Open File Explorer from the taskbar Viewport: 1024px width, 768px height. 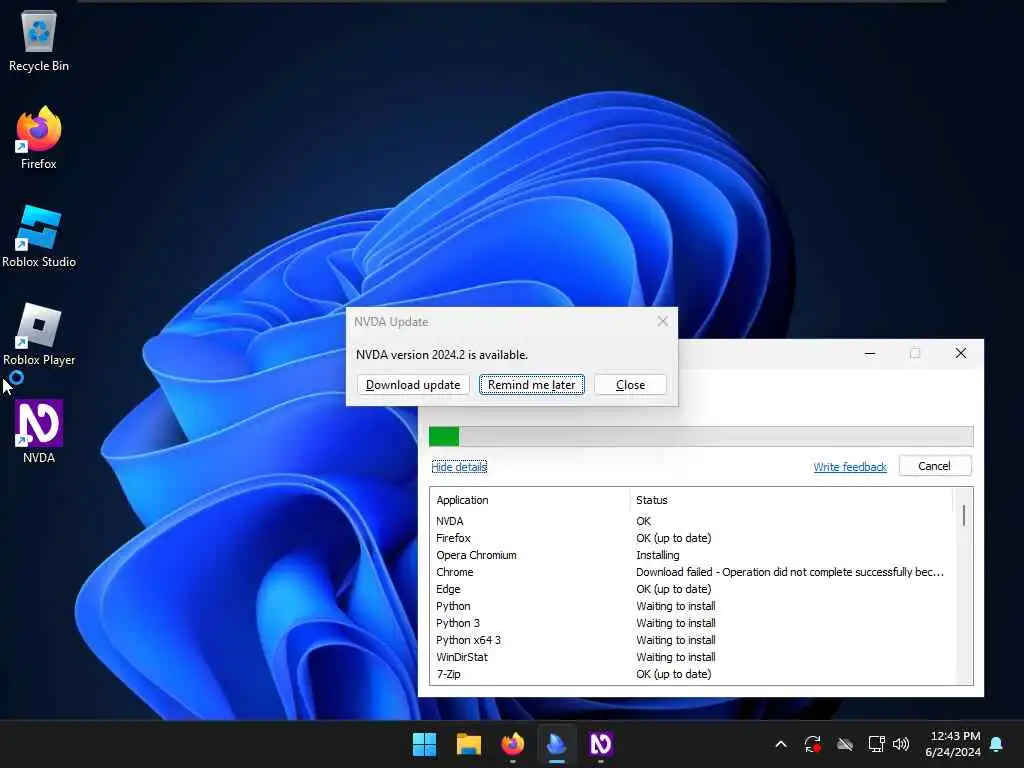click(x=469, y=744)
